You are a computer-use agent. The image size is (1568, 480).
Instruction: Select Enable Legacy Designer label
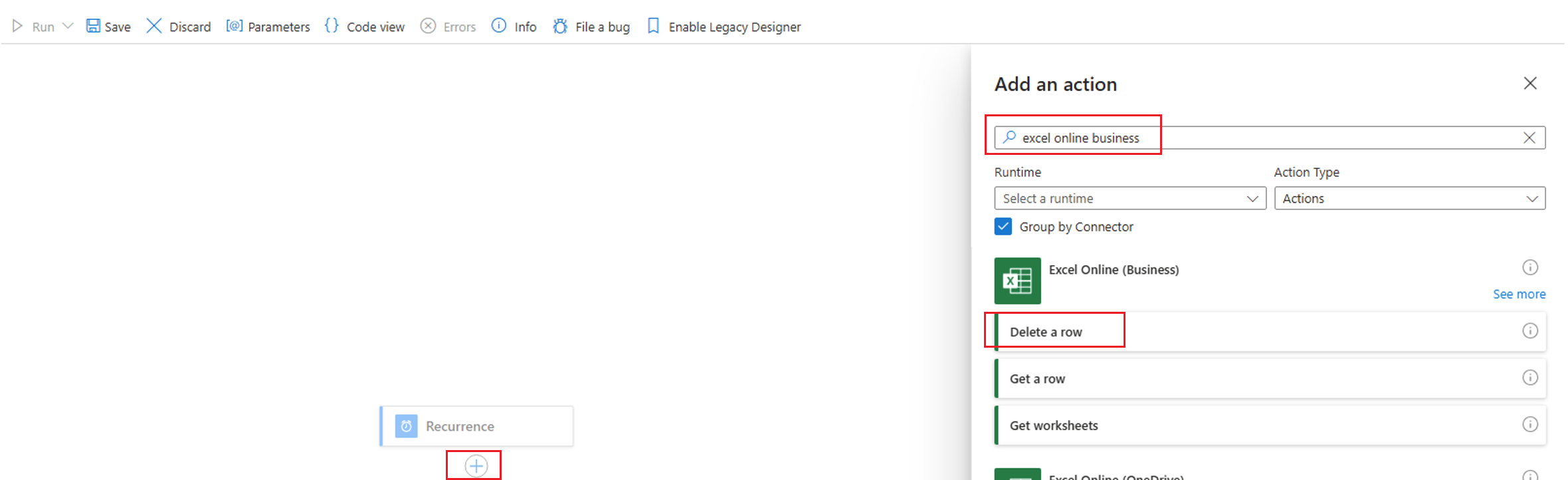tap(735, 27)
